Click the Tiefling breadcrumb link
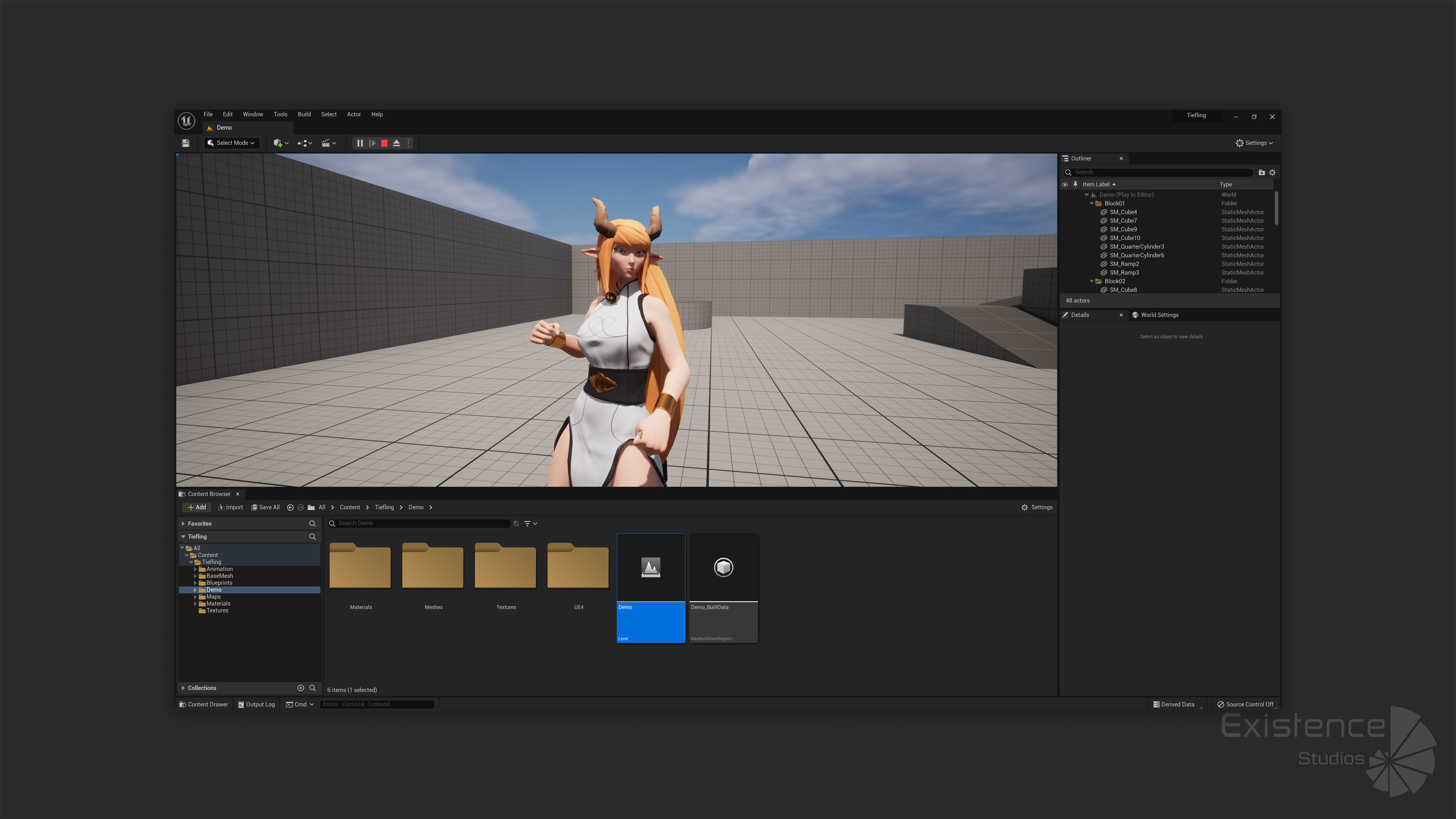 (384, 508)
